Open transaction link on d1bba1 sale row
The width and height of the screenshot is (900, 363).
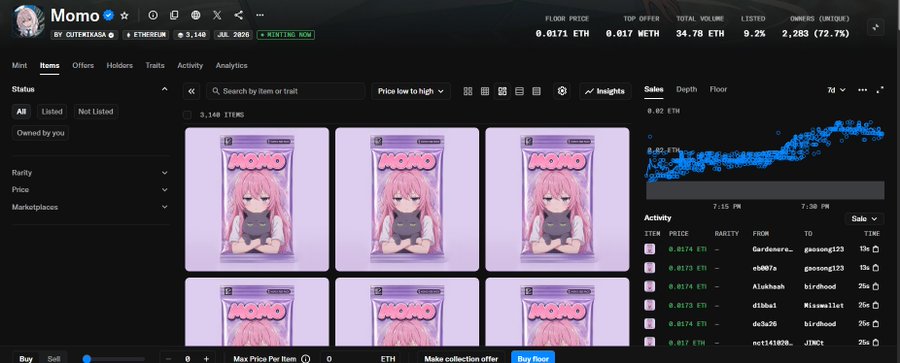click(876, 305)
